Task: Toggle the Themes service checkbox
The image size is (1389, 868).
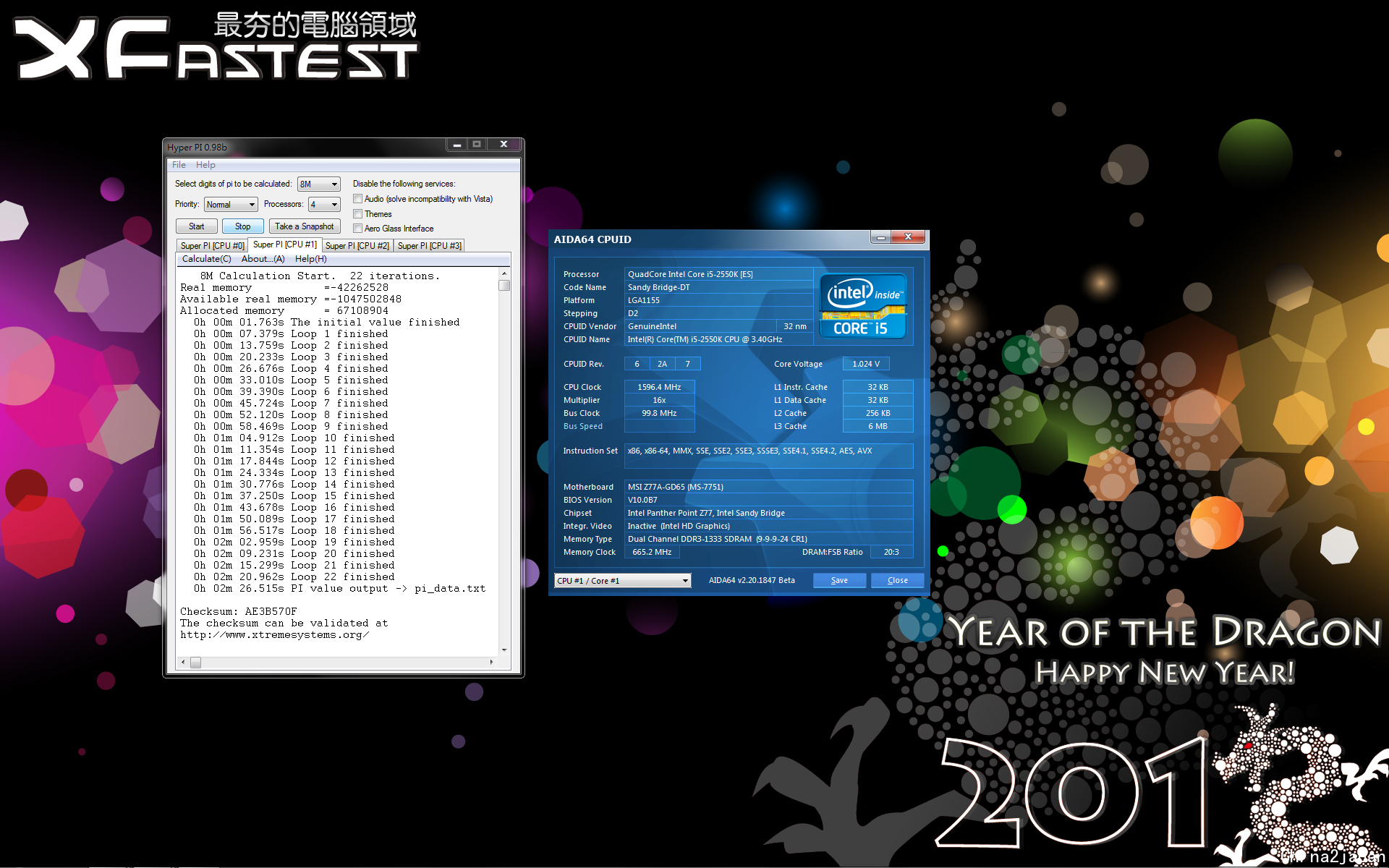Action: [357, 214]
